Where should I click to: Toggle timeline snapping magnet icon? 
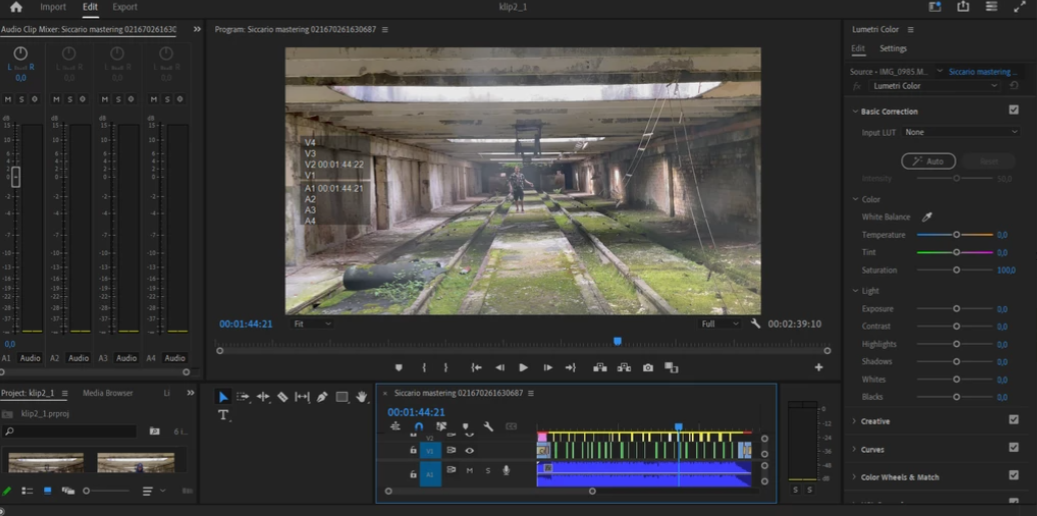419,426
